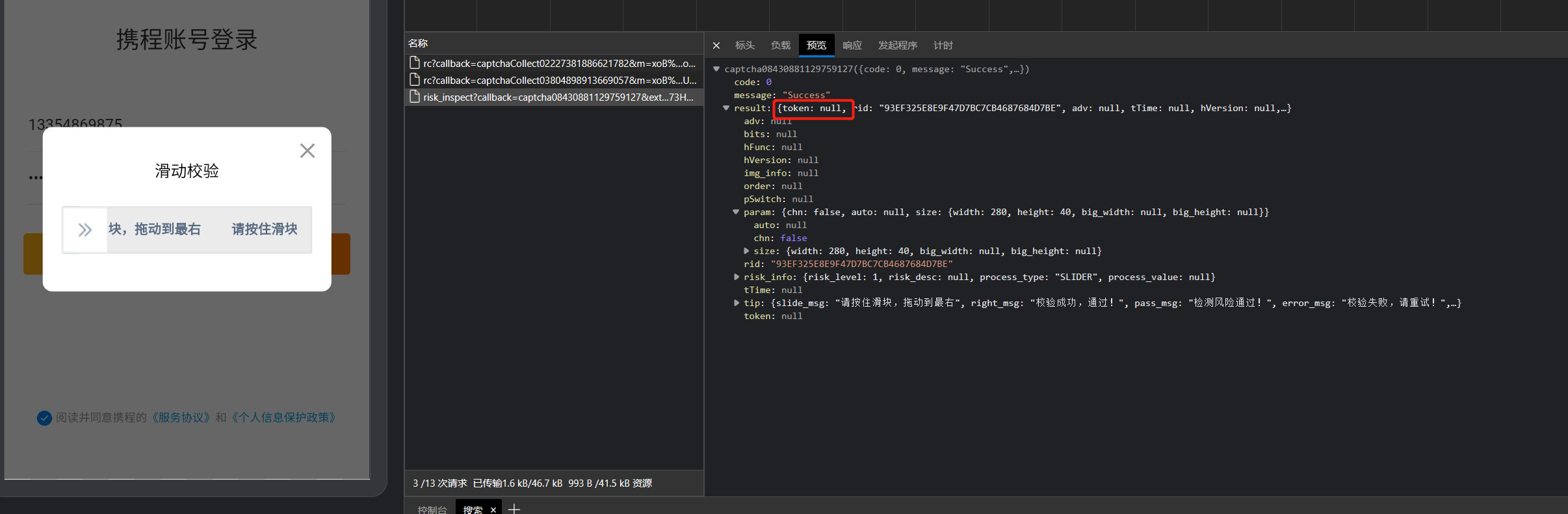The image size is (1568, 514).
Task: Close the request details panel
Action: (716, 45)
